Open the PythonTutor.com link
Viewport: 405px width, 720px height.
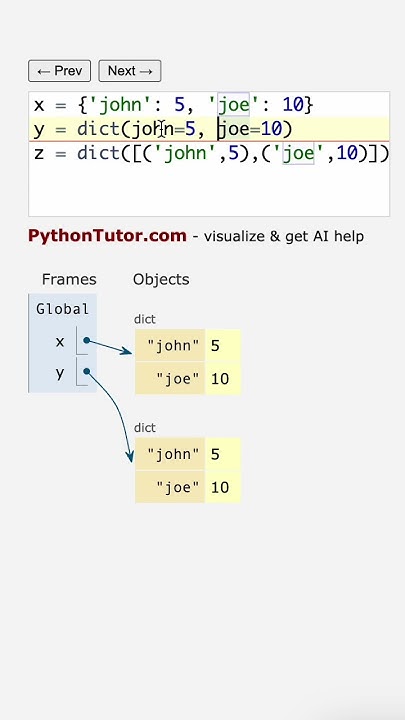tap(107, 236)
